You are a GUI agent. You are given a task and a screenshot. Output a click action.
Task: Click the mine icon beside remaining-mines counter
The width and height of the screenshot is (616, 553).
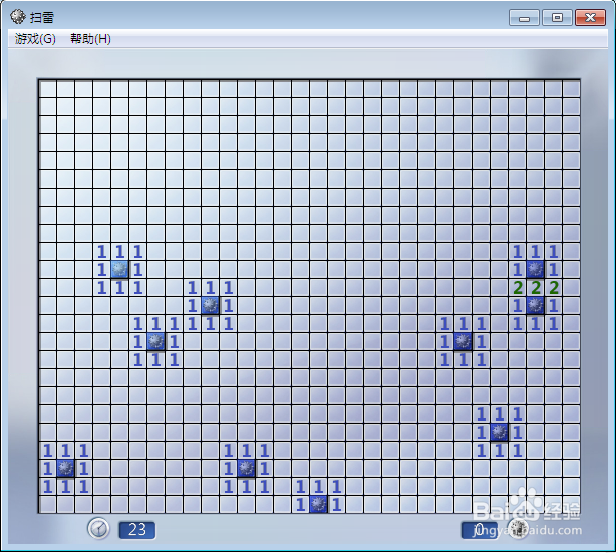click(518, 528)
